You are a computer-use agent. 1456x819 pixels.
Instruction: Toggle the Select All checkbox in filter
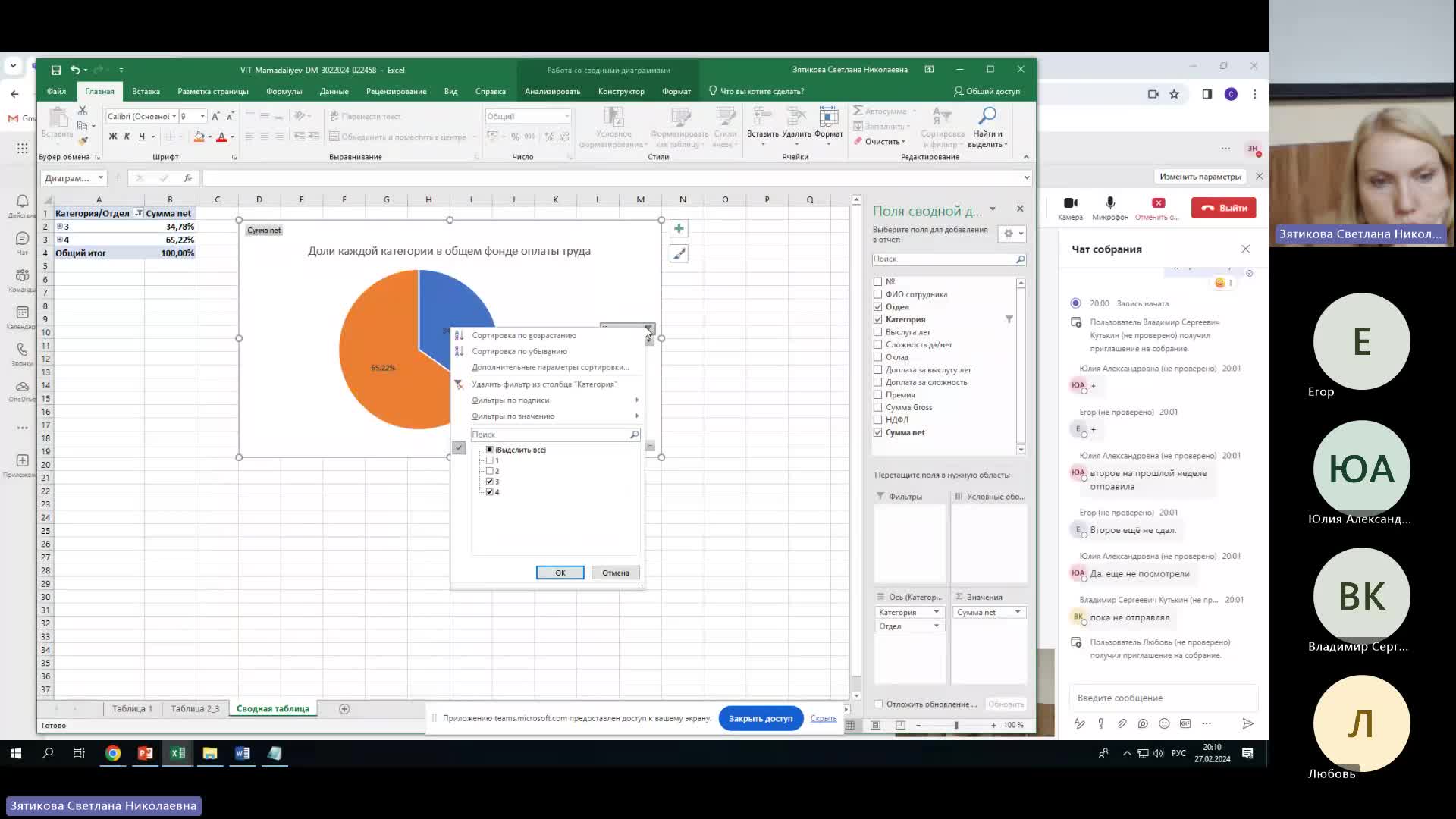[490, 450]
